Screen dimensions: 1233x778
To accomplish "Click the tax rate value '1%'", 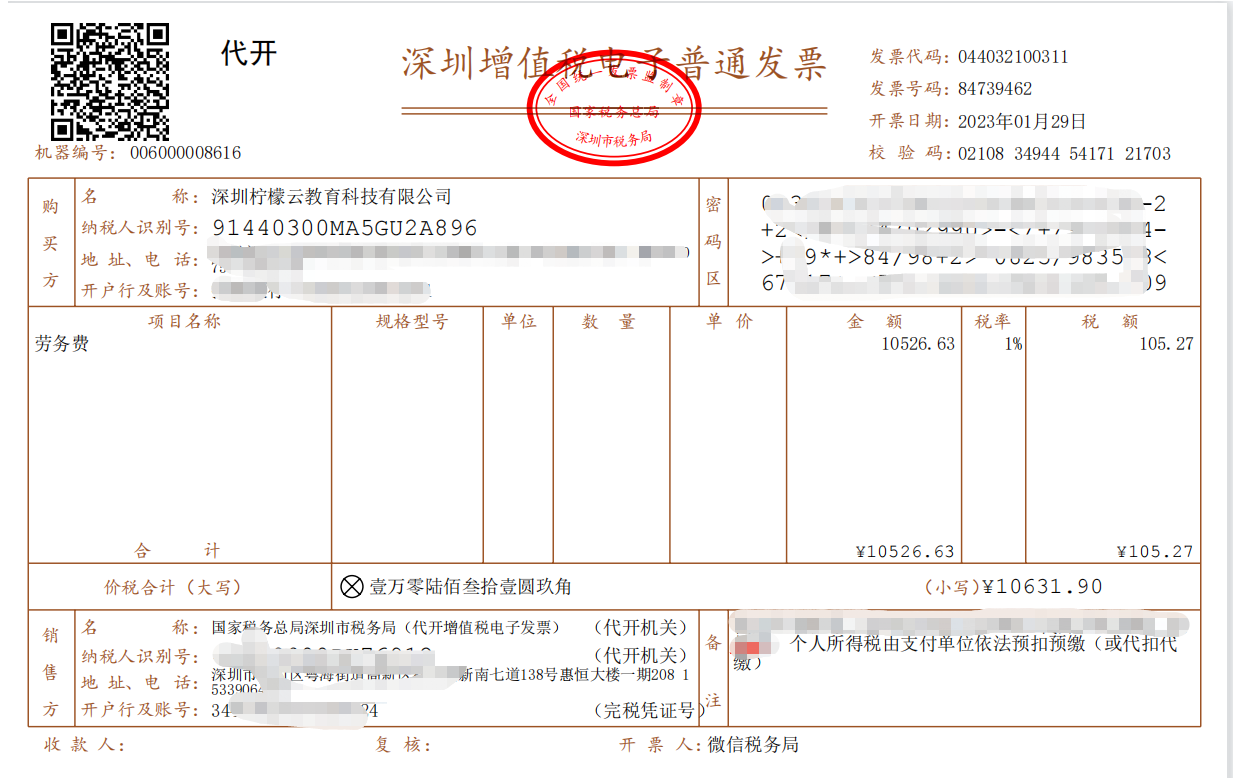I will click(x=1013, y=344).
